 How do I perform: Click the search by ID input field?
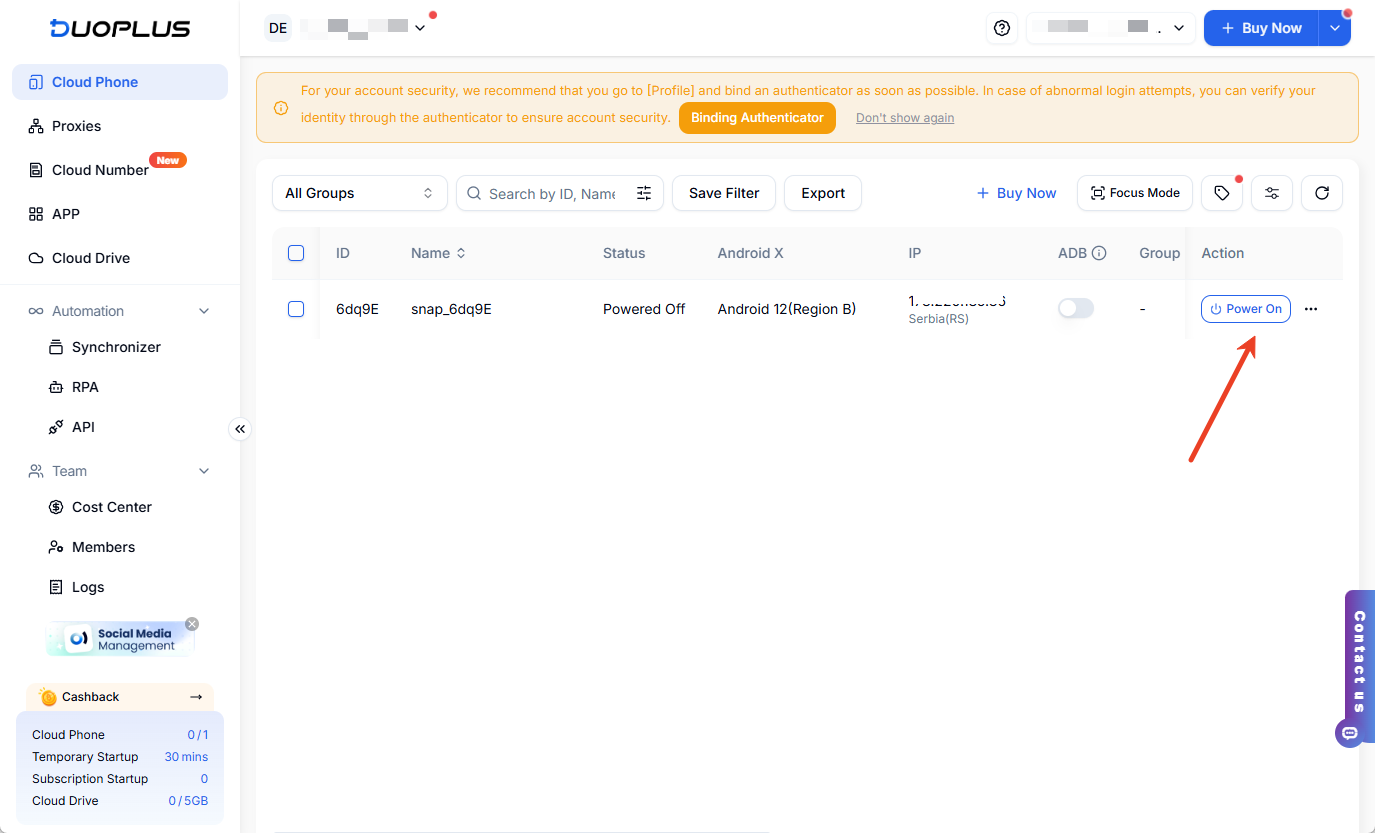coord(551,193)
